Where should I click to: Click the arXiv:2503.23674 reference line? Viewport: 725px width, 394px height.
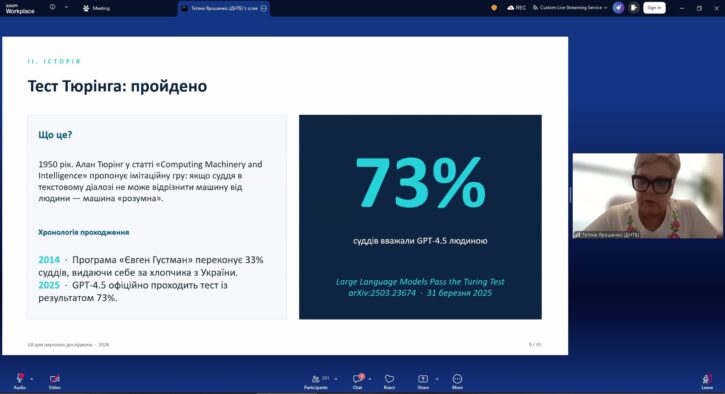coord(420,293)
